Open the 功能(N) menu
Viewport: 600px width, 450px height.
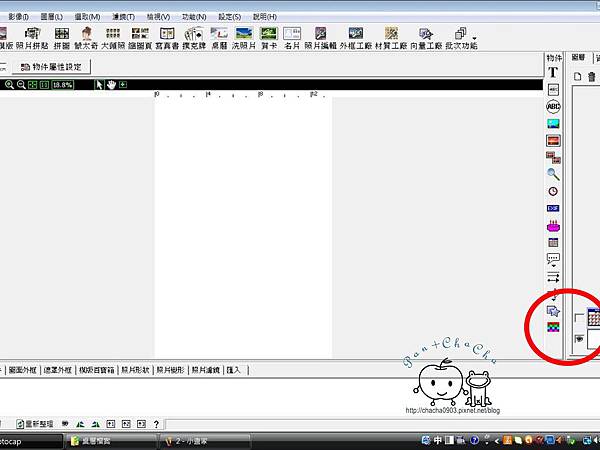coord(194,17)
